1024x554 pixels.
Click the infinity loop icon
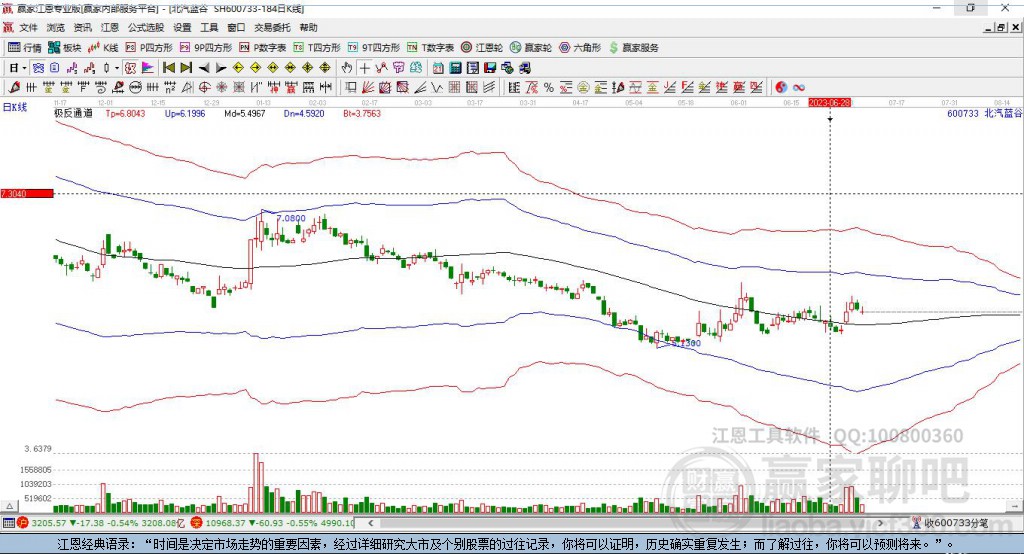click(x=799, y=88)
